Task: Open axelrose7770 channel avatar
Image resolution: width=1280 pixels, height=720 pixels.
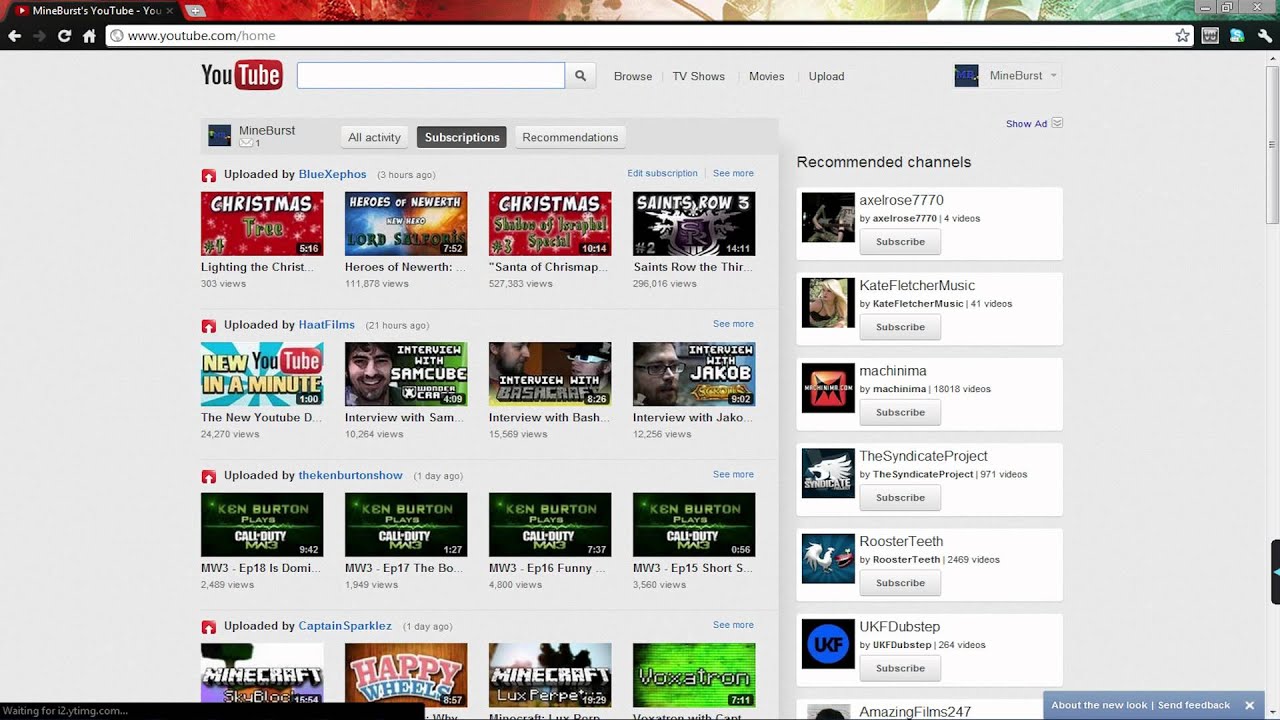Action: (x=828, y=217)
